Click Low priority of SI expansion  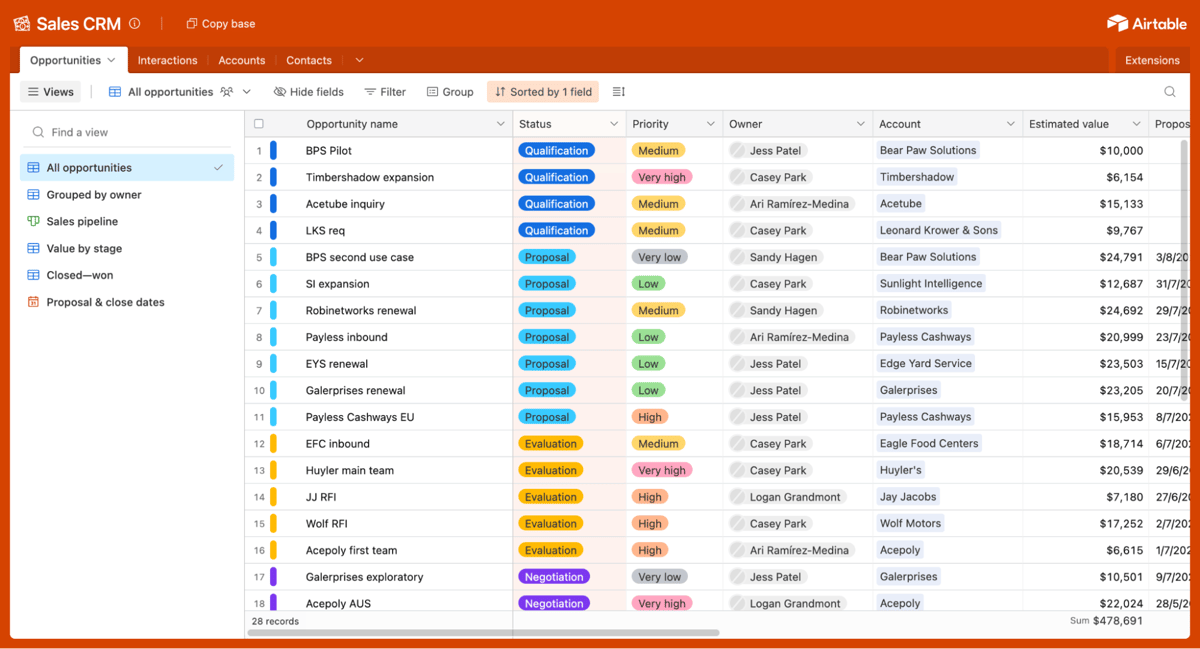648,284
